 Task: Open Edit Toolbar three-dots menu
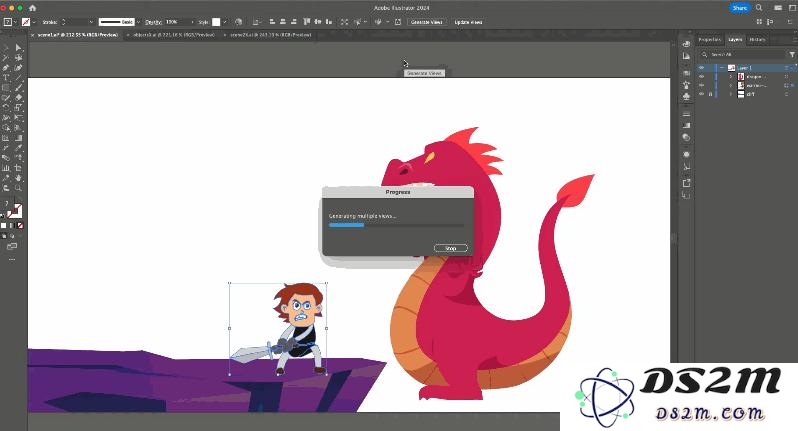[12, 260]
